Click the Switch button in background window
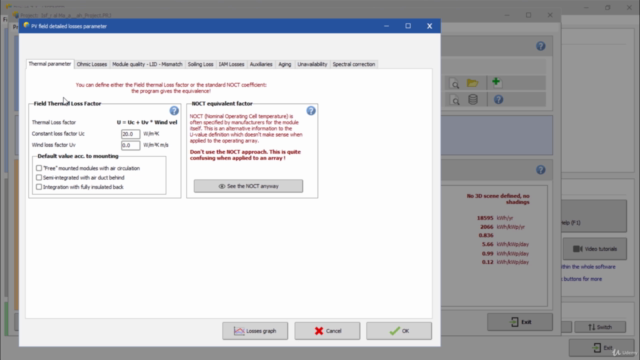This screenshot has width=640, height=360. 600,327
